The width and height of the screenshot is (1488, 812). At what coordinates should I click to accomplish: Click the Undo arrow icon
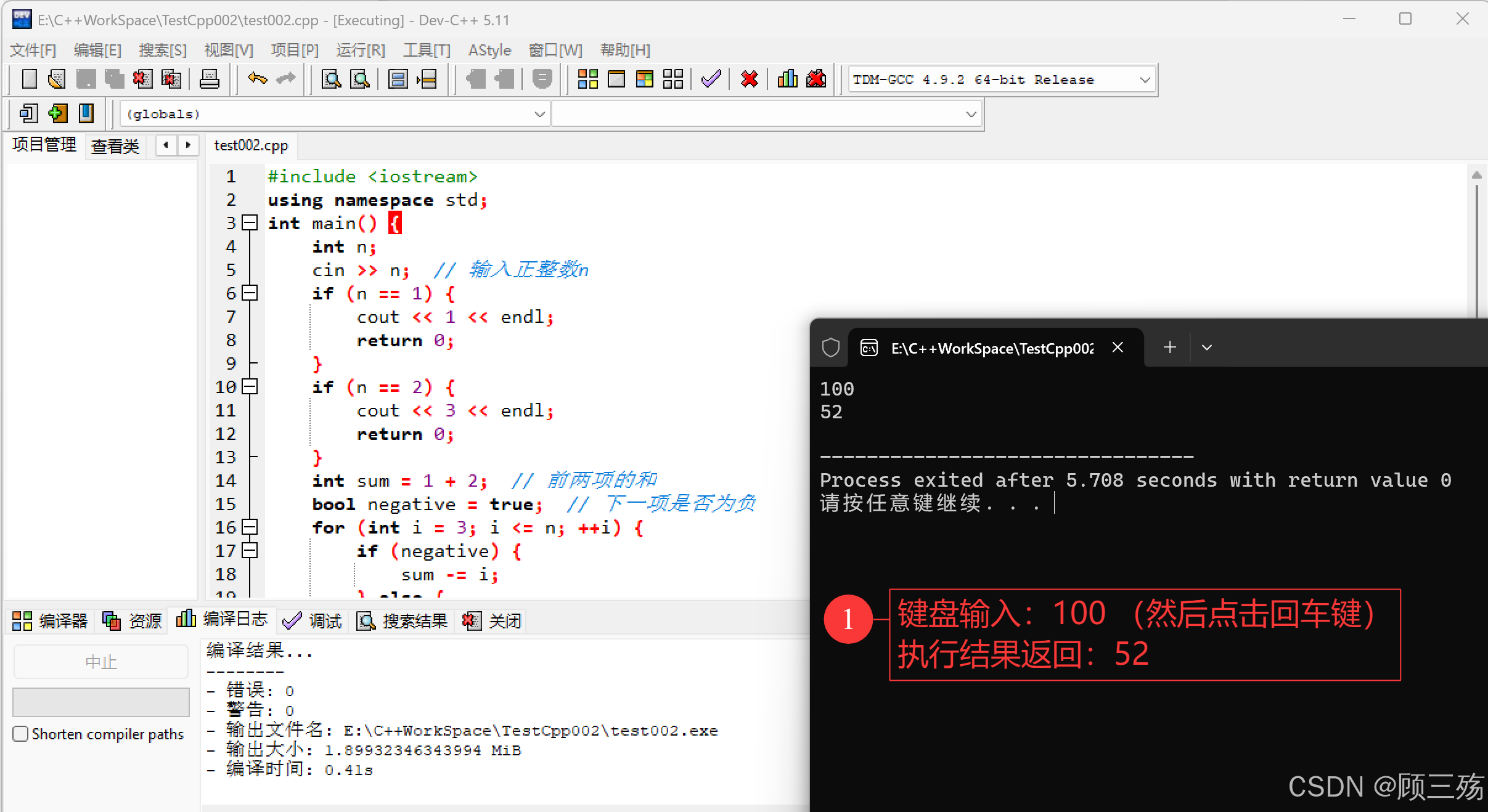pos(257,79)
